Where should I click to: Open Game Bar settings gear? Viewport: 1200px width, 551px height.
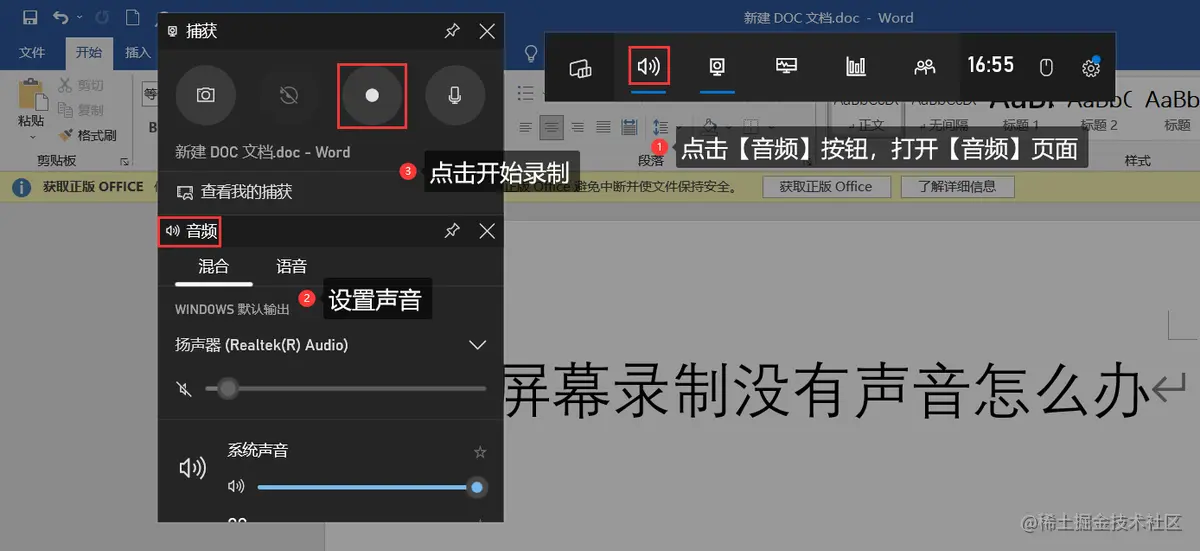(1091, 67)
